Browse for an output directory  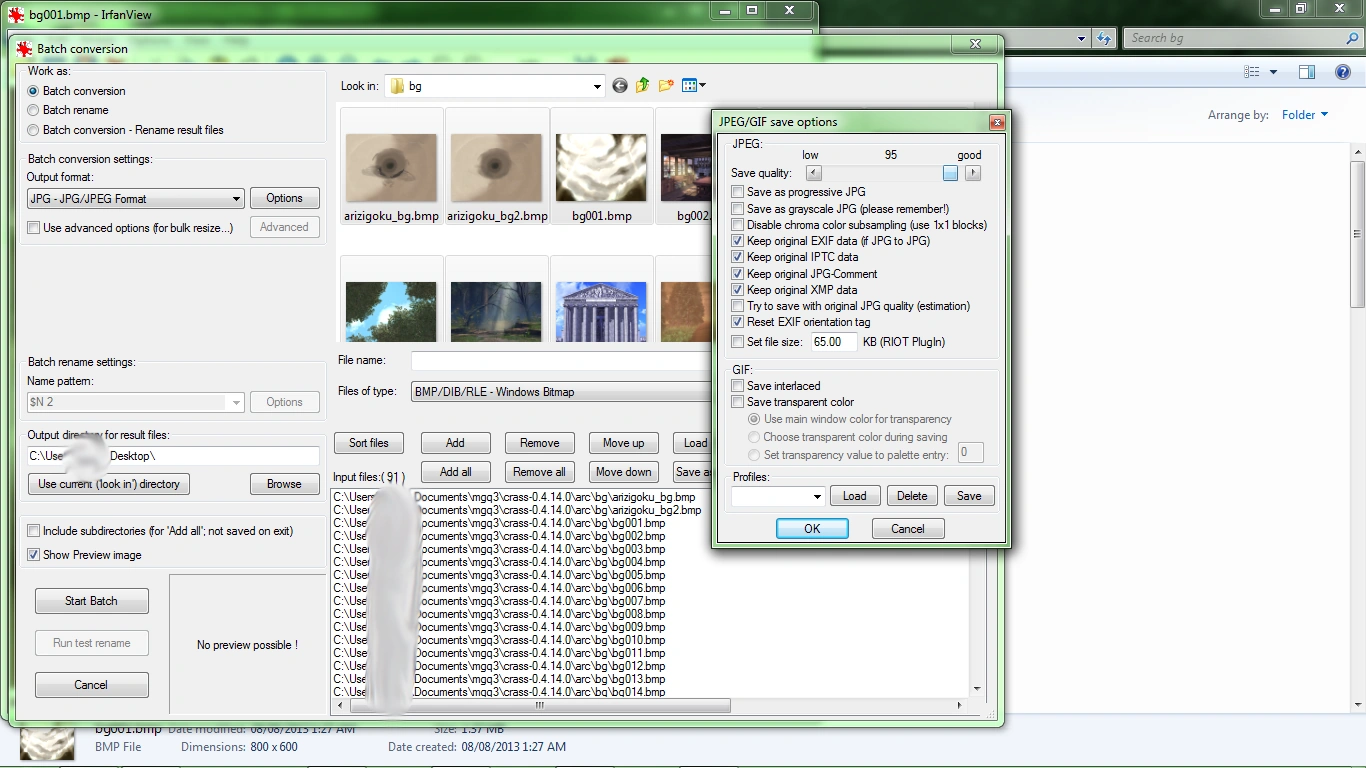click(284, 484)
